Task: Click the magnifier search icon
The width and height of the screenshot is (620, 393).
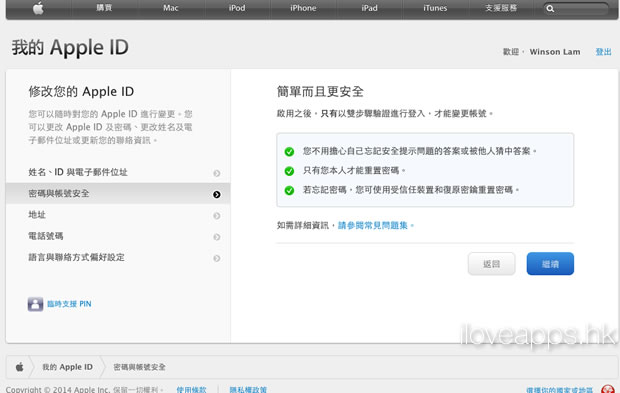Action: coord(550,9)
